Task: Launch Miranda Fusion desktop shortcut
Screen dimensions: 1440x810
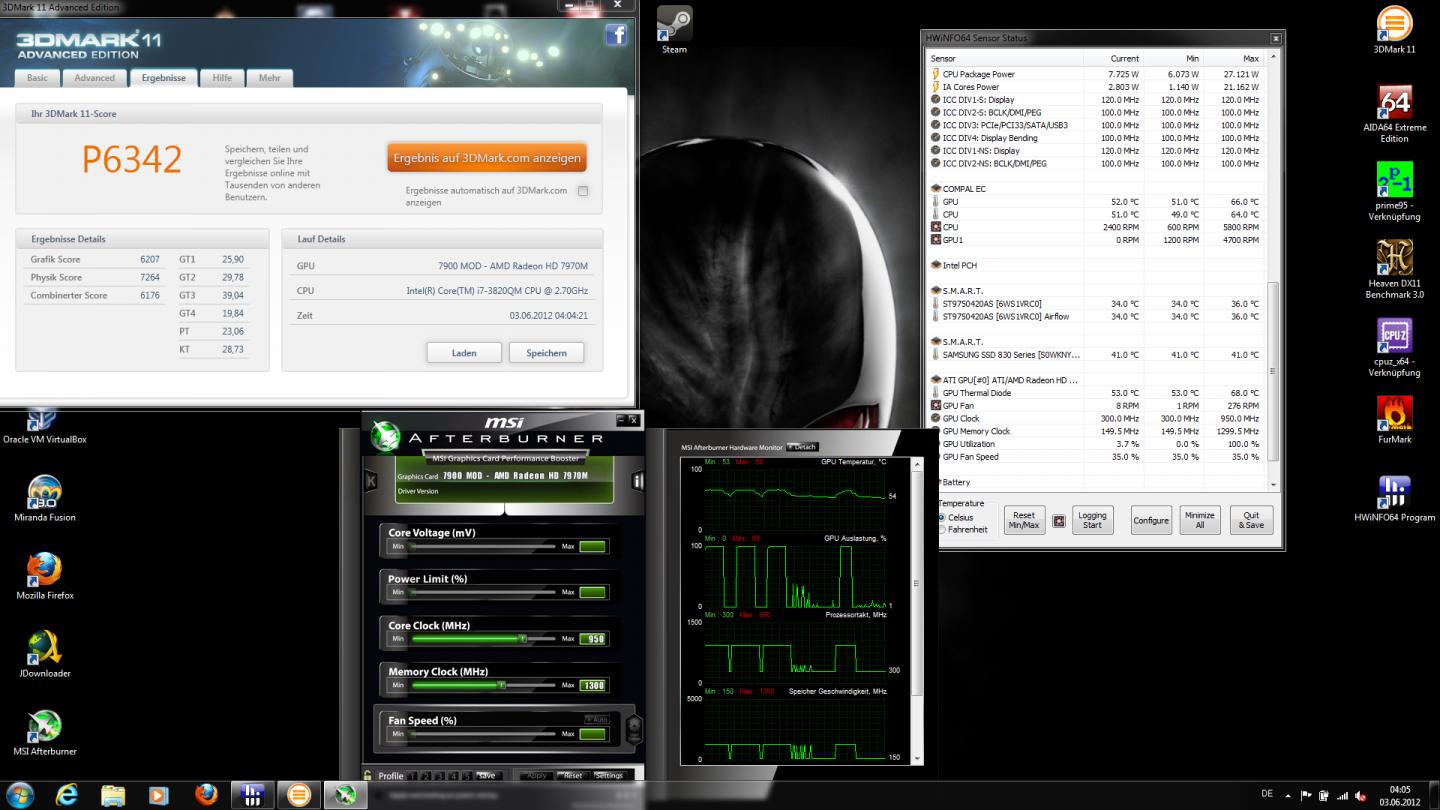Action: pyautogui.click(x=45, y=498)
